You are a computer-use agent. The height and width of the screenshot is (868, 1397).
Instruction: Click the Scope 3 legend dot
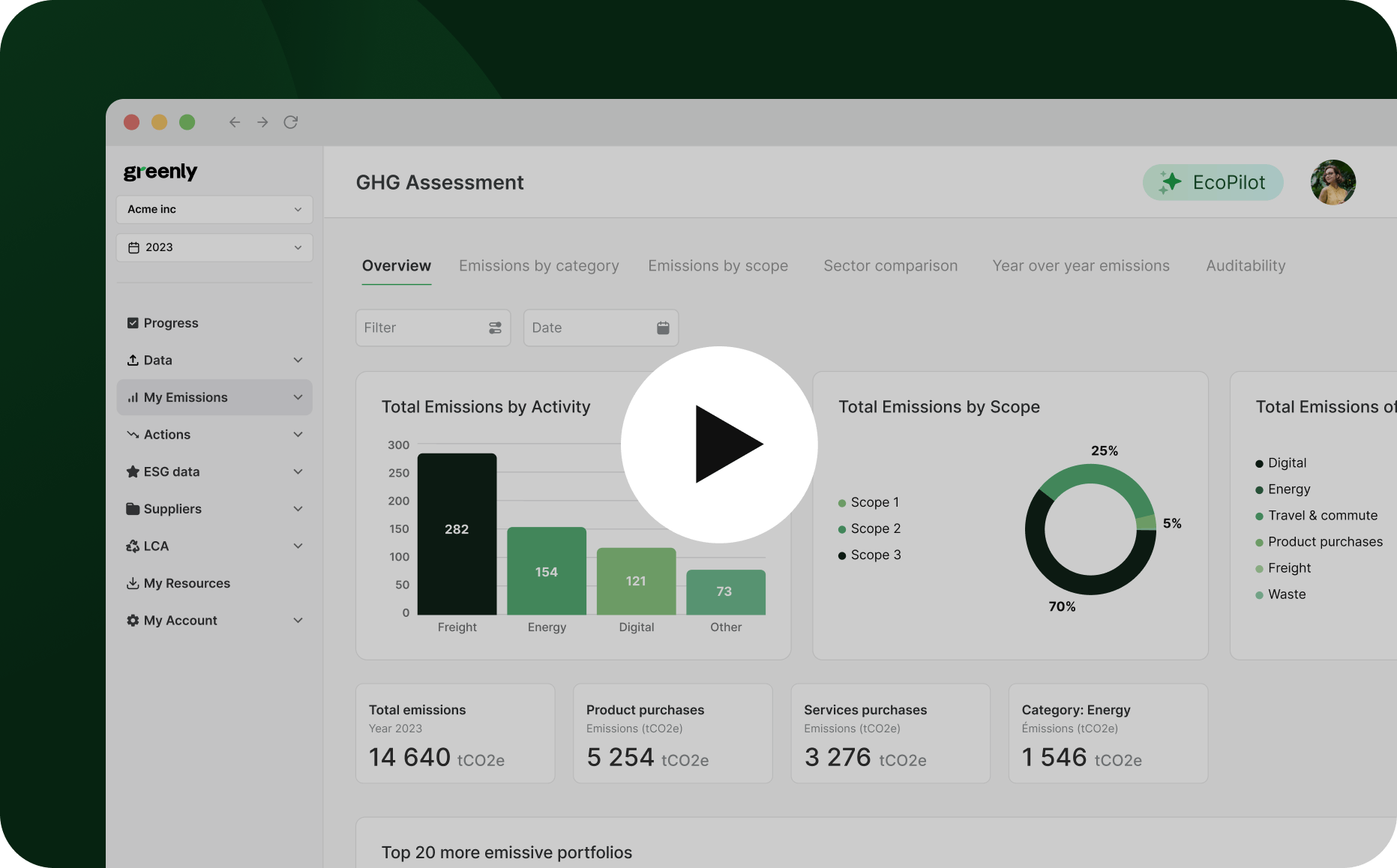(842, 555)
